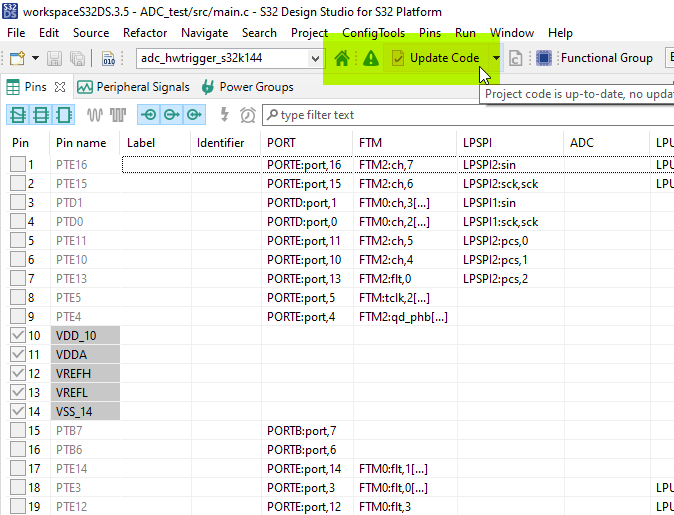674x515 pixels.
Task: Open the Update Code dropdown arrow
Action: pyautogui.click(x=496, y=58)
